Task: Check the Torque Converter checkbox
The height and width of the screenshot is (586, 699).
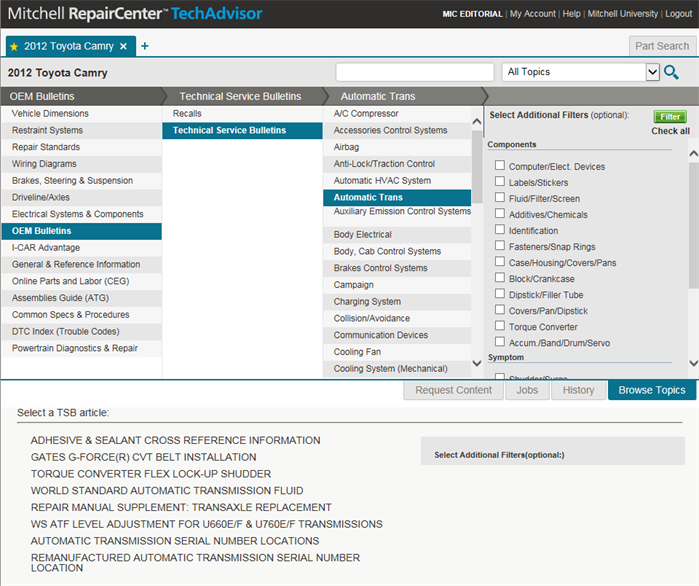Action: tap(500, 326)
